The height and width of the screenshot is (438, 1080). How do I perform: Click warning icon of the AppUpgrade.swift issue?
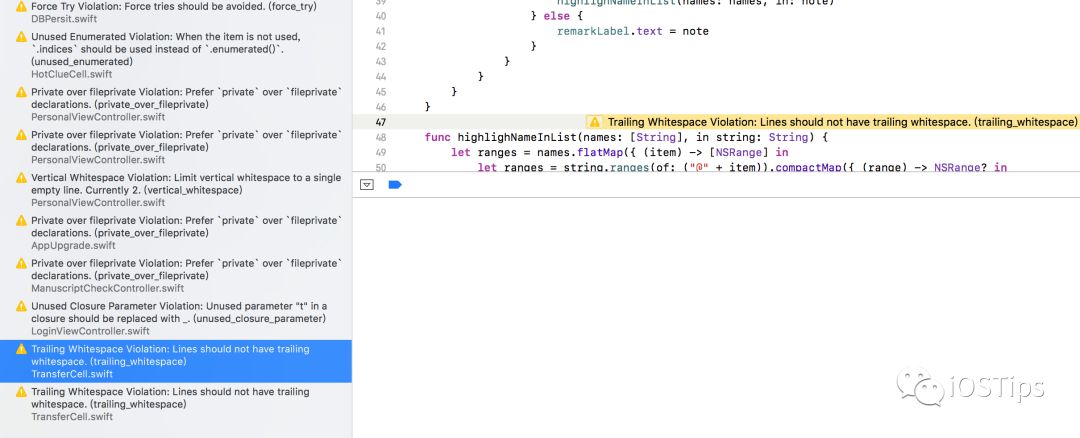[21, 220]
